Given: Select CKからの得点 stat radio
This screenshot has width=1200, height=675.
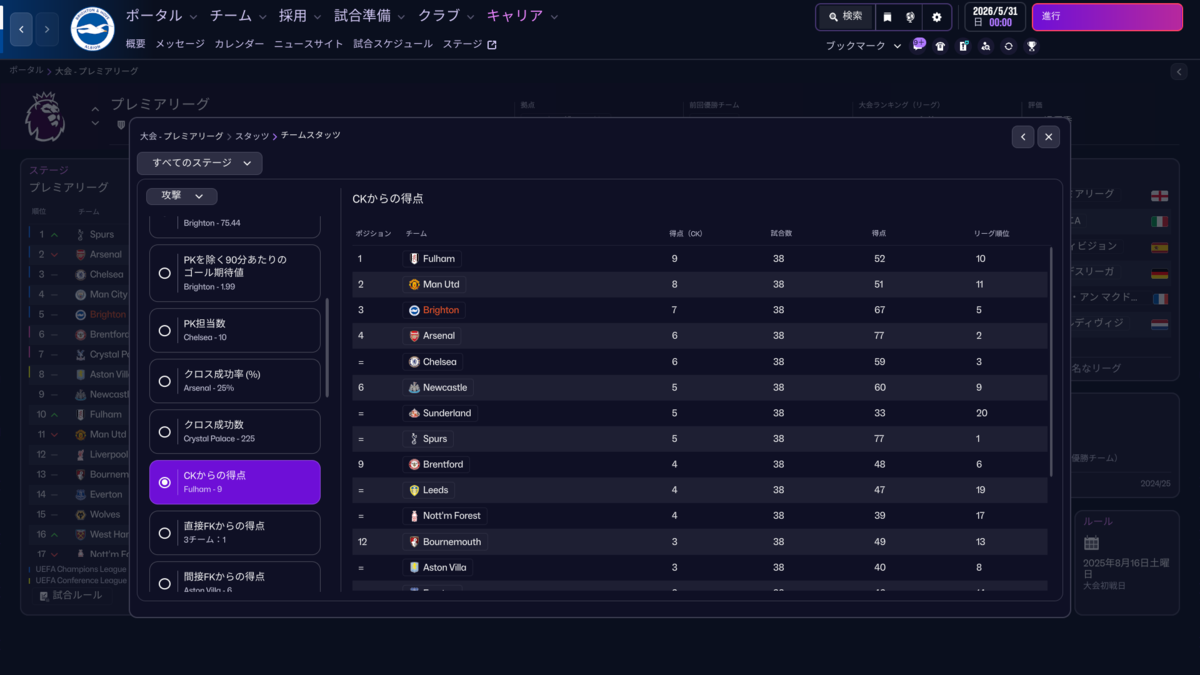Looking at the screenshot, I should point(165,482).
